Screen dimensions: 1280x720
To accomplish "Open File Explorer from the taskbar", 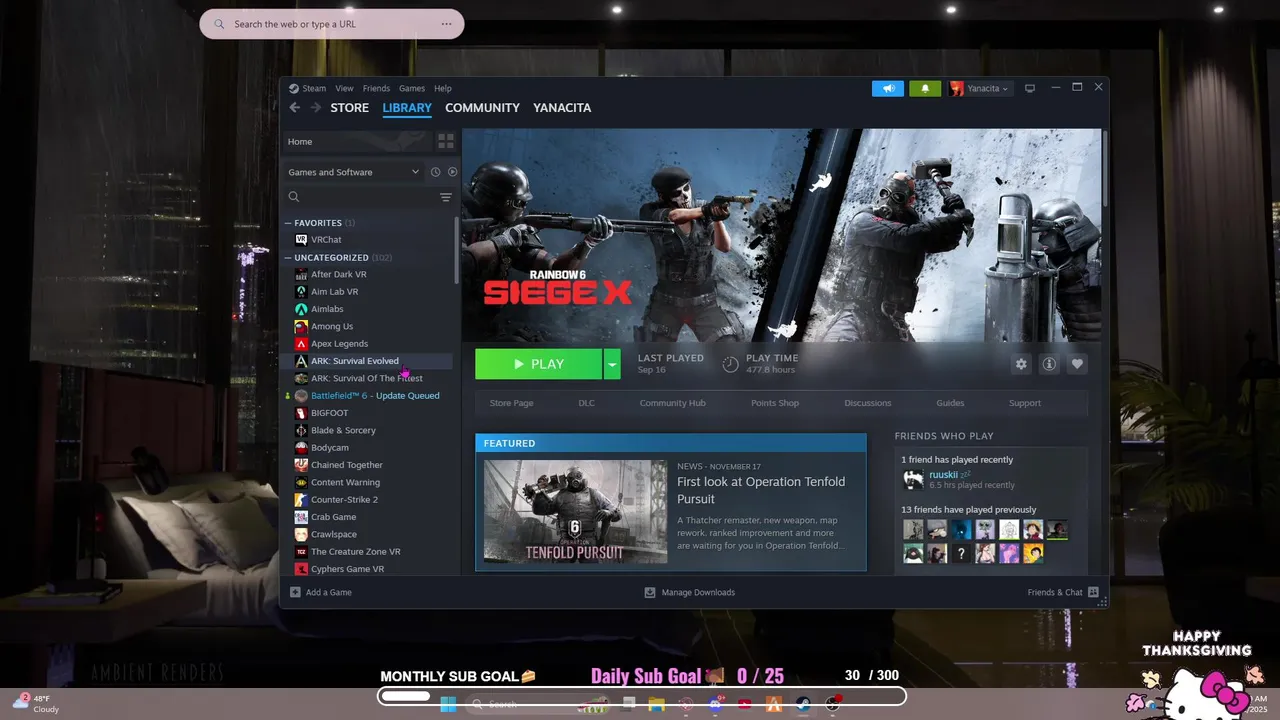I will pos(657,704).
